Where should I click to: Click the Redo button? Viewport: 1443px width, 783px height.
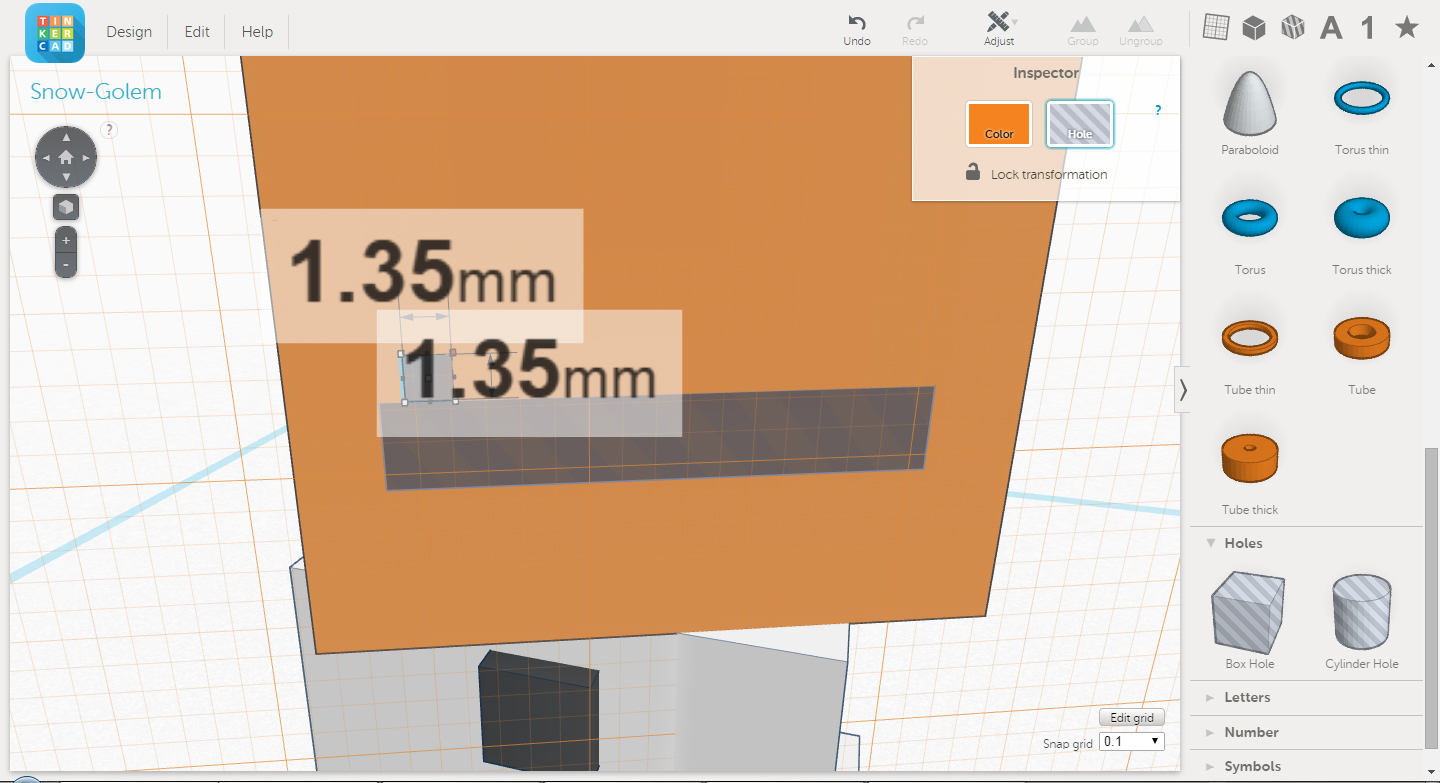(x=915, y=29)
